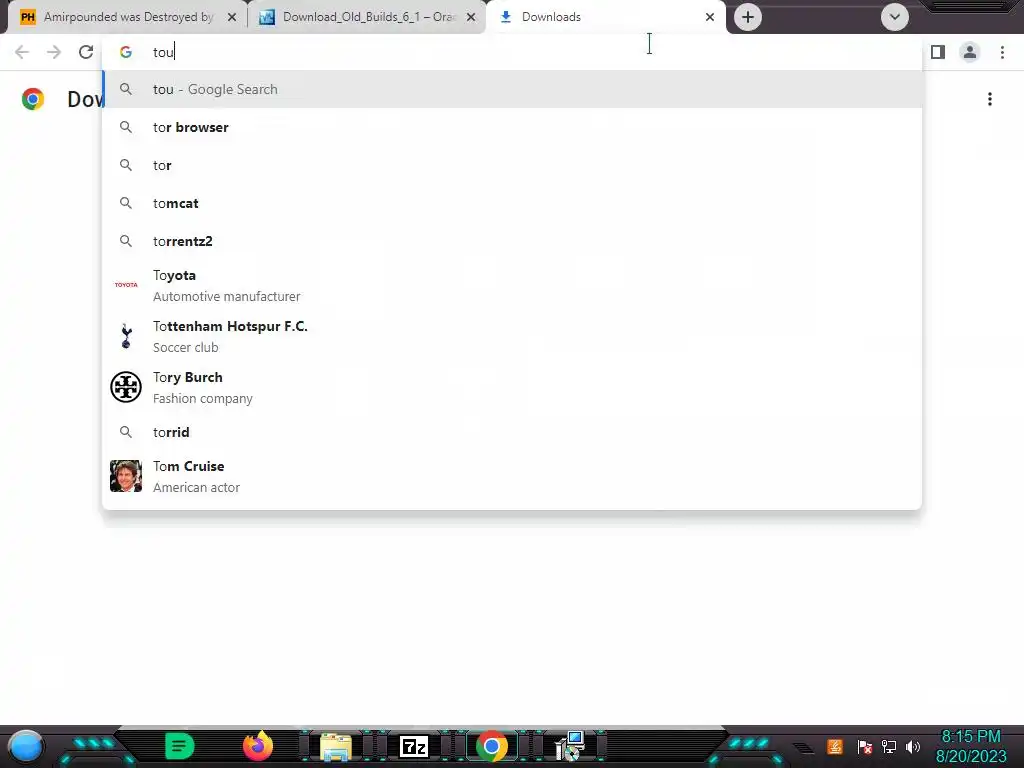Viewport: 1024px width, 768px height.
Task: Open the Action Center flag tray icon
Action: 864,746
